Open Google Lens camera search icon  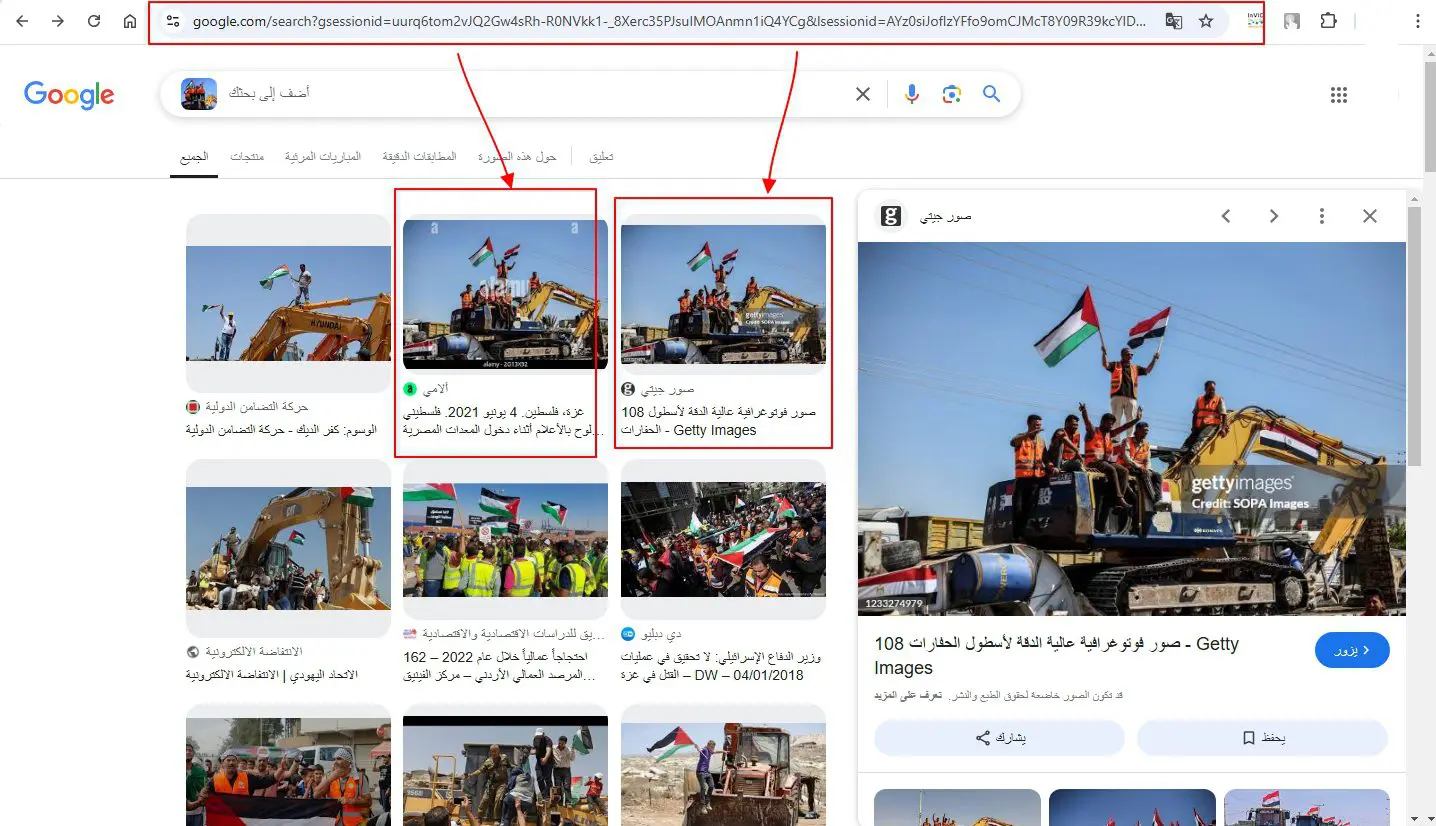pos(951,94)
